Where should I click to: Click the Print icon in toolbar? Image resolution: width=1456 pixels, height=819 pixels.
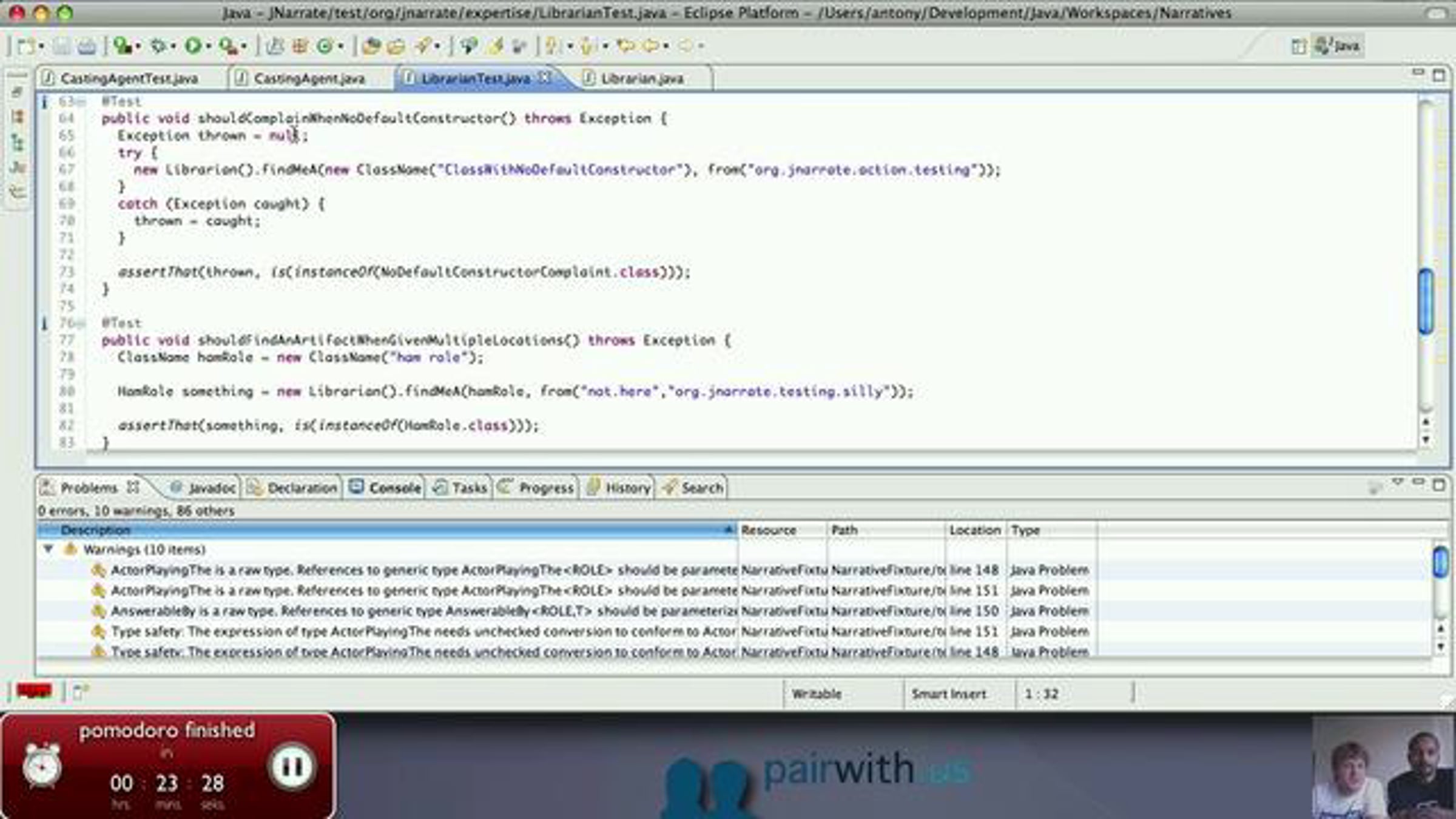(x=87, y=46)
